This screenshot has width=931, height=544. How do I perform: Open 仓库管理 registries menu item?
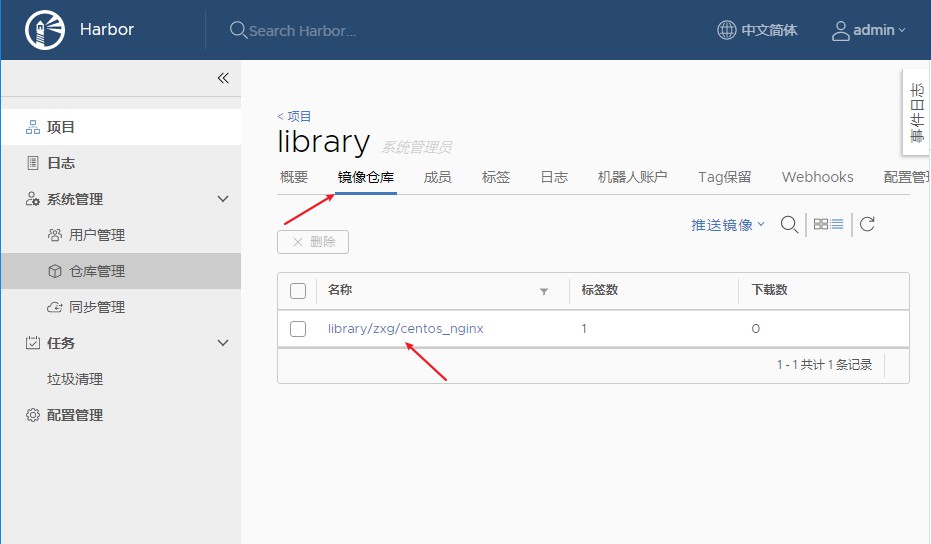coord(97,271)
